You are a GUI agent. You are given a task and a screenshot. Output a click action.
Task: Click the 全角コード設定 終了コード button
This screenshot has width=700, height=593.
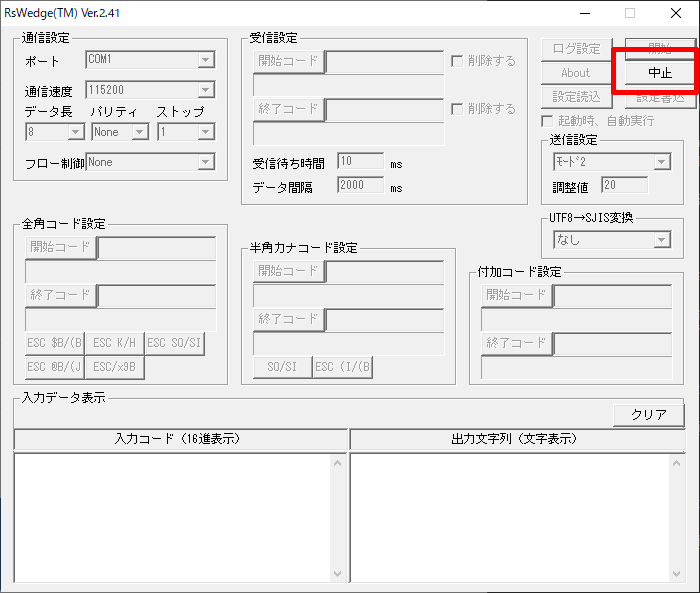(x=61, y=295)
